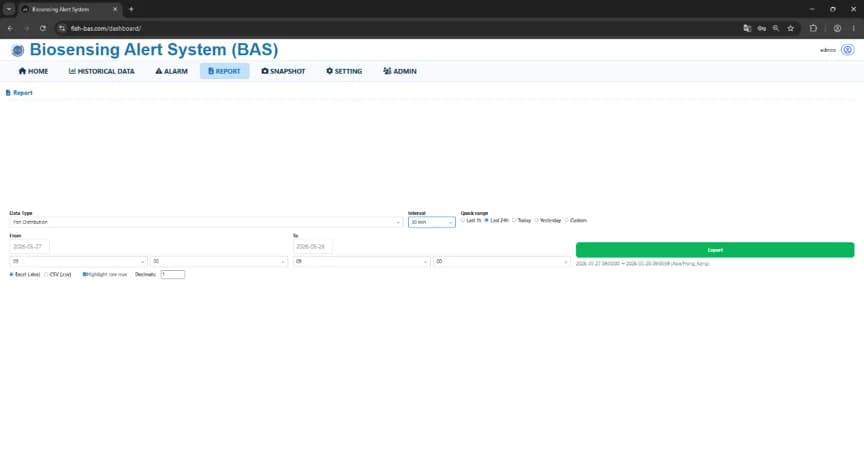864x464 pixels.
Task: Open the browser extensions puzzle icon
Action: tap(813, 28)
